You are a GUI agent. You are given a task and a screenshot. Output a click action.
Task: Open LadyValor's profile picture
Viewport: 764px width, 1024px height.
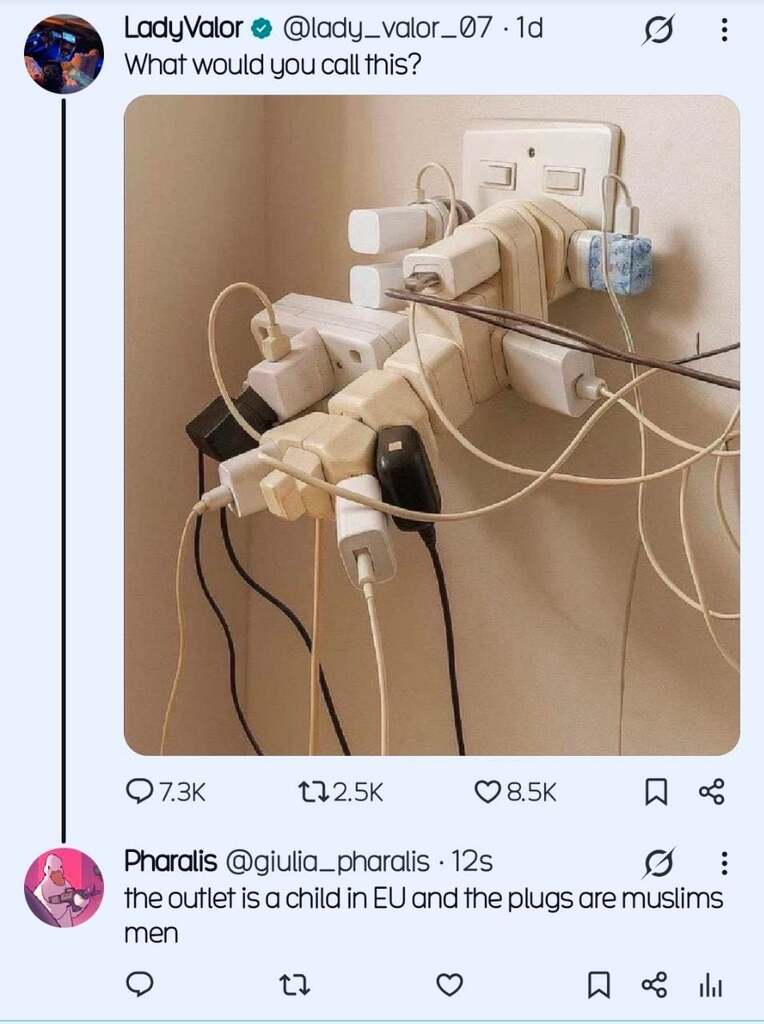click(x=63, y=54)
